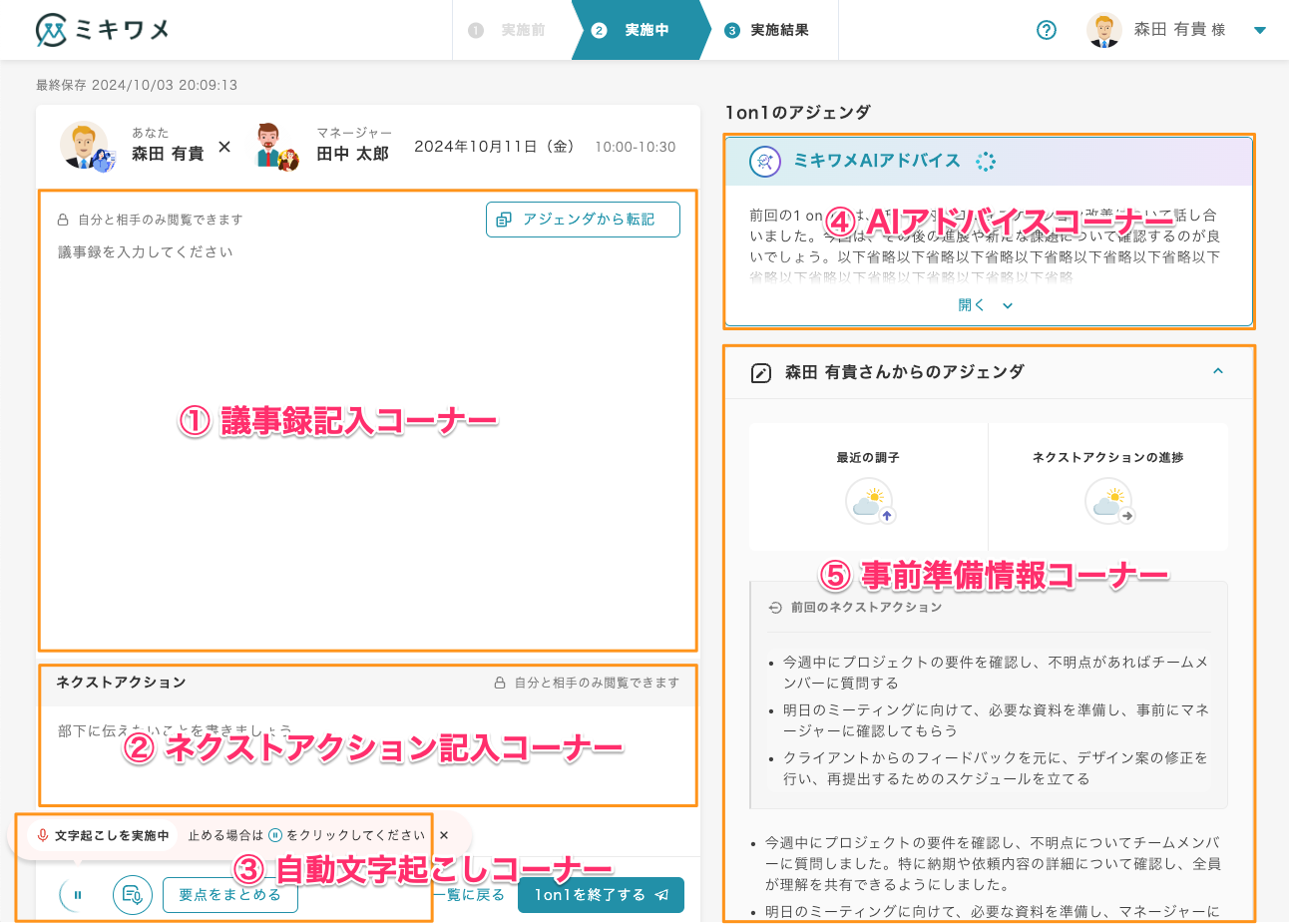
Task: Open the 森田 有貴 user account dropdown
Action: 1259,30
